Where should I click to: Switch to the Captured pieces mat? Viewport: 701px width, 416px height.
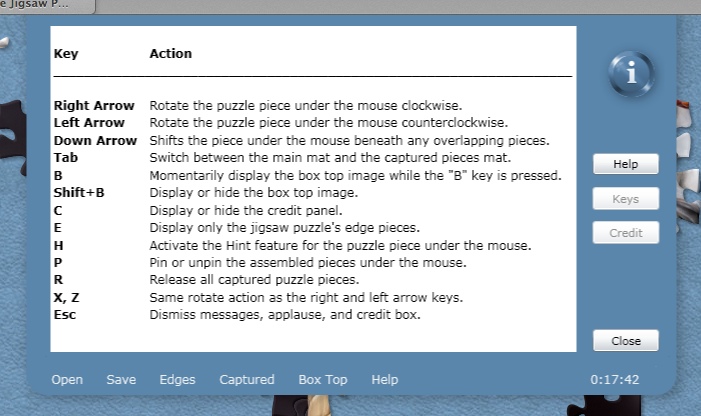point(246,380)
